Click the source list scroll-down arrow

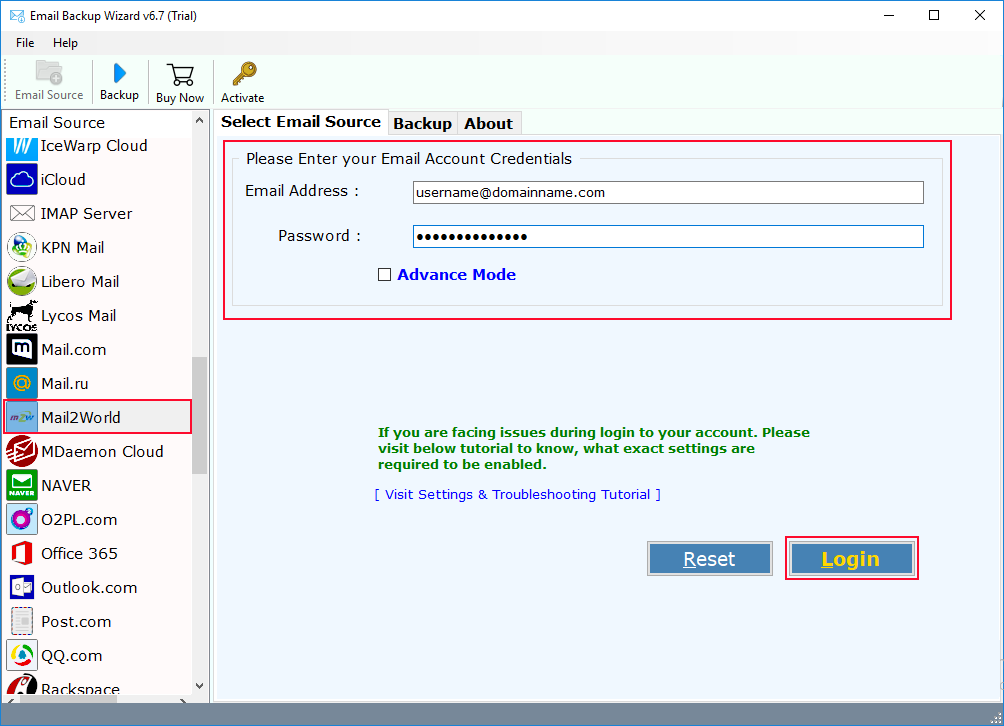(x=199, y=686)
